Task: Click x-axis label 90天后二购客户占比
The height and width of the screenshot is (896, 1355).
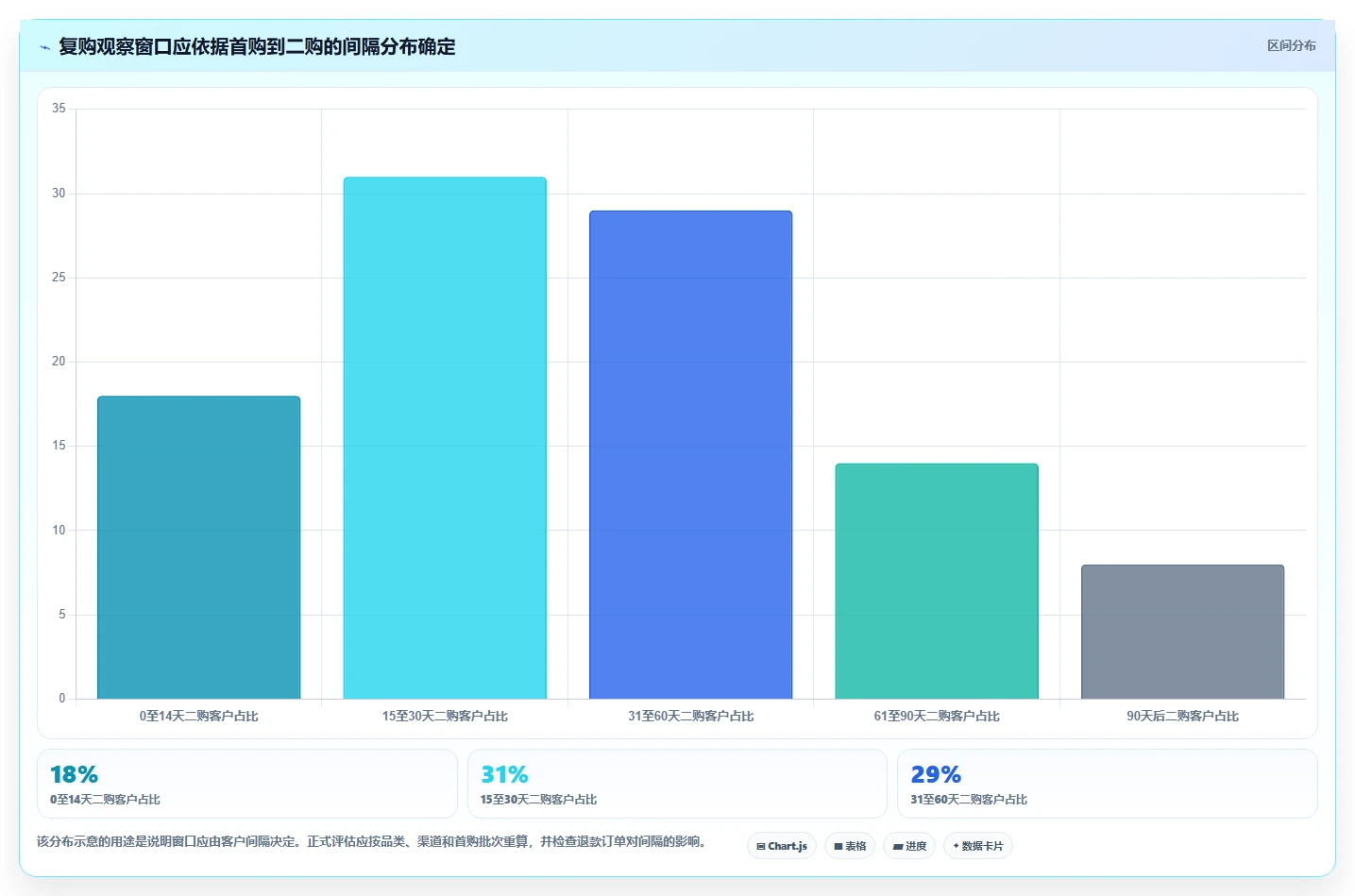Action: point(1183,716)
